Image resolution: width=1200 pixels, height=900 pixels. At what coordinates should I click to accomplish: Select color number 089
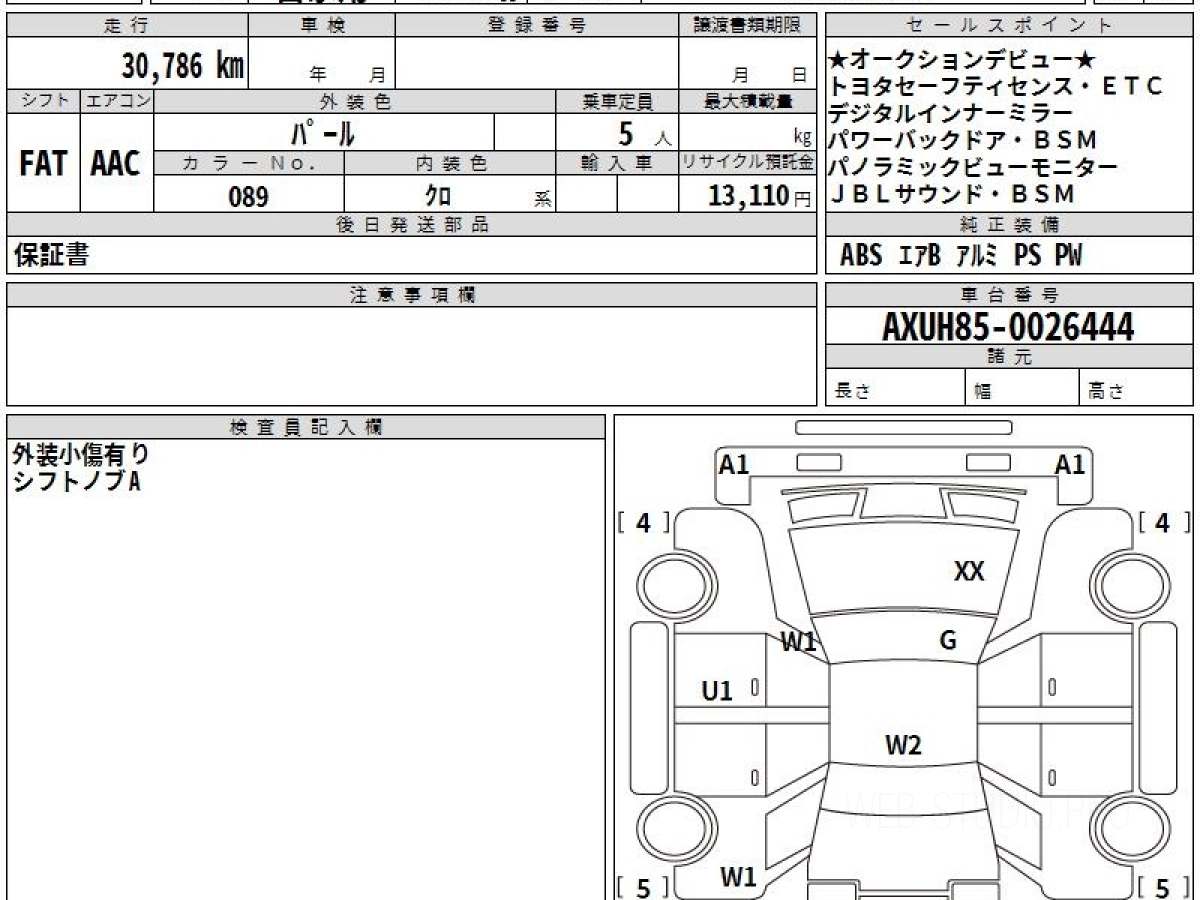point(248,196)
